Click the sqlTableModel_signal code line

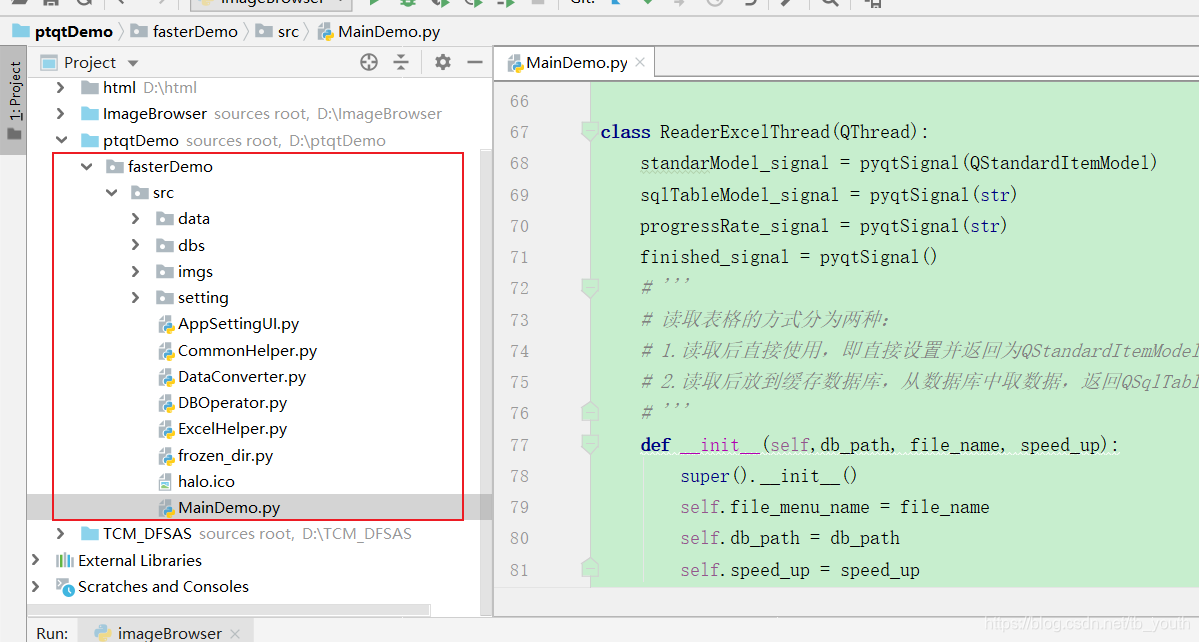pyautogui.click(x=828, y=195)
